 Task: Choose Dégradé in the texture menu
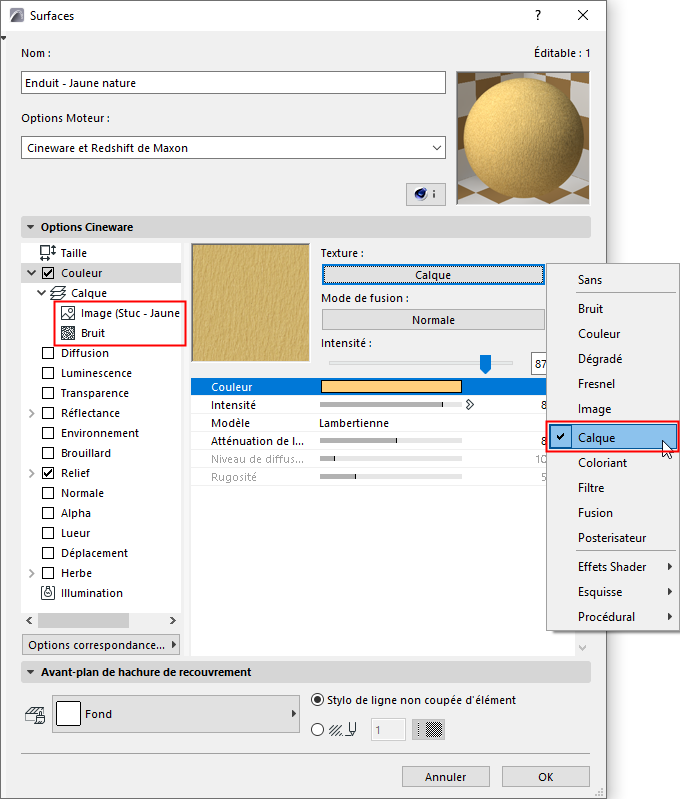tap(613, 359)
